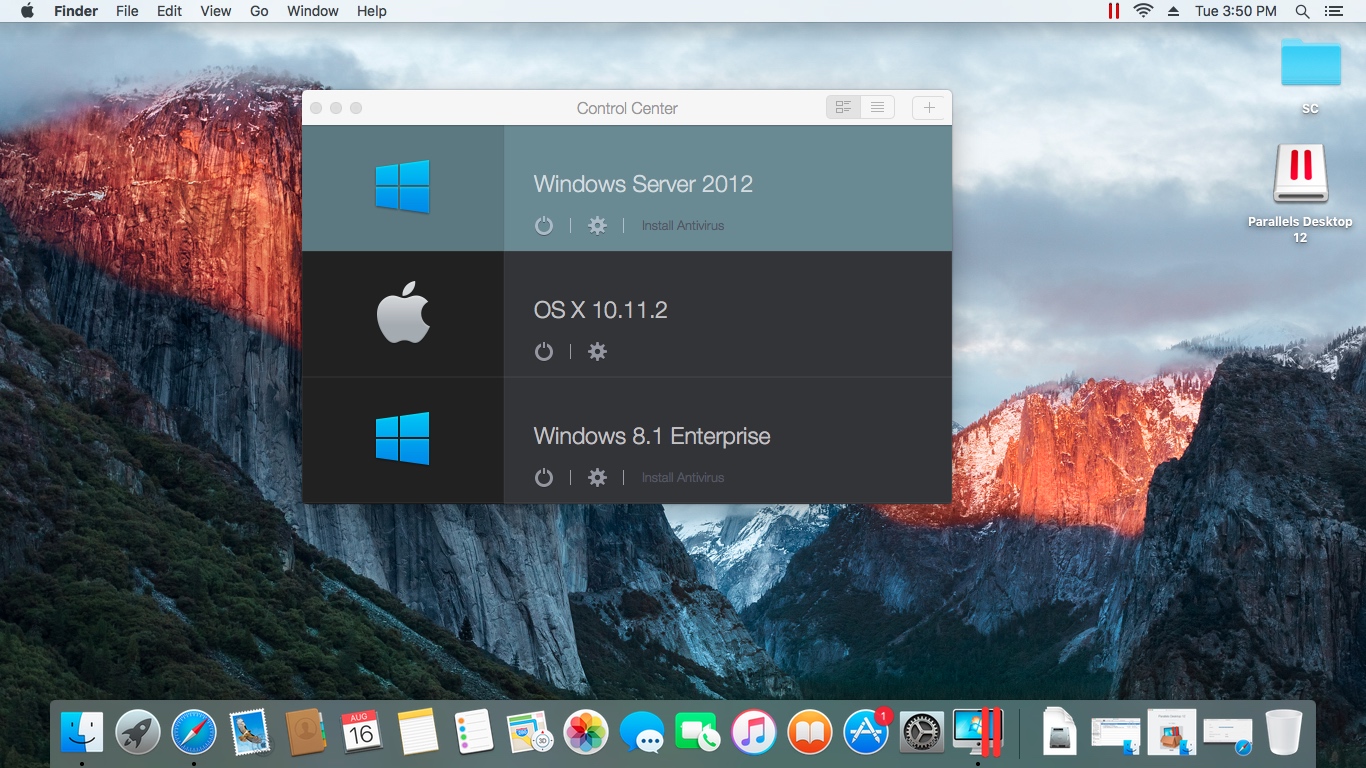
Task: Open the Window menu
Action: [312, 11]
